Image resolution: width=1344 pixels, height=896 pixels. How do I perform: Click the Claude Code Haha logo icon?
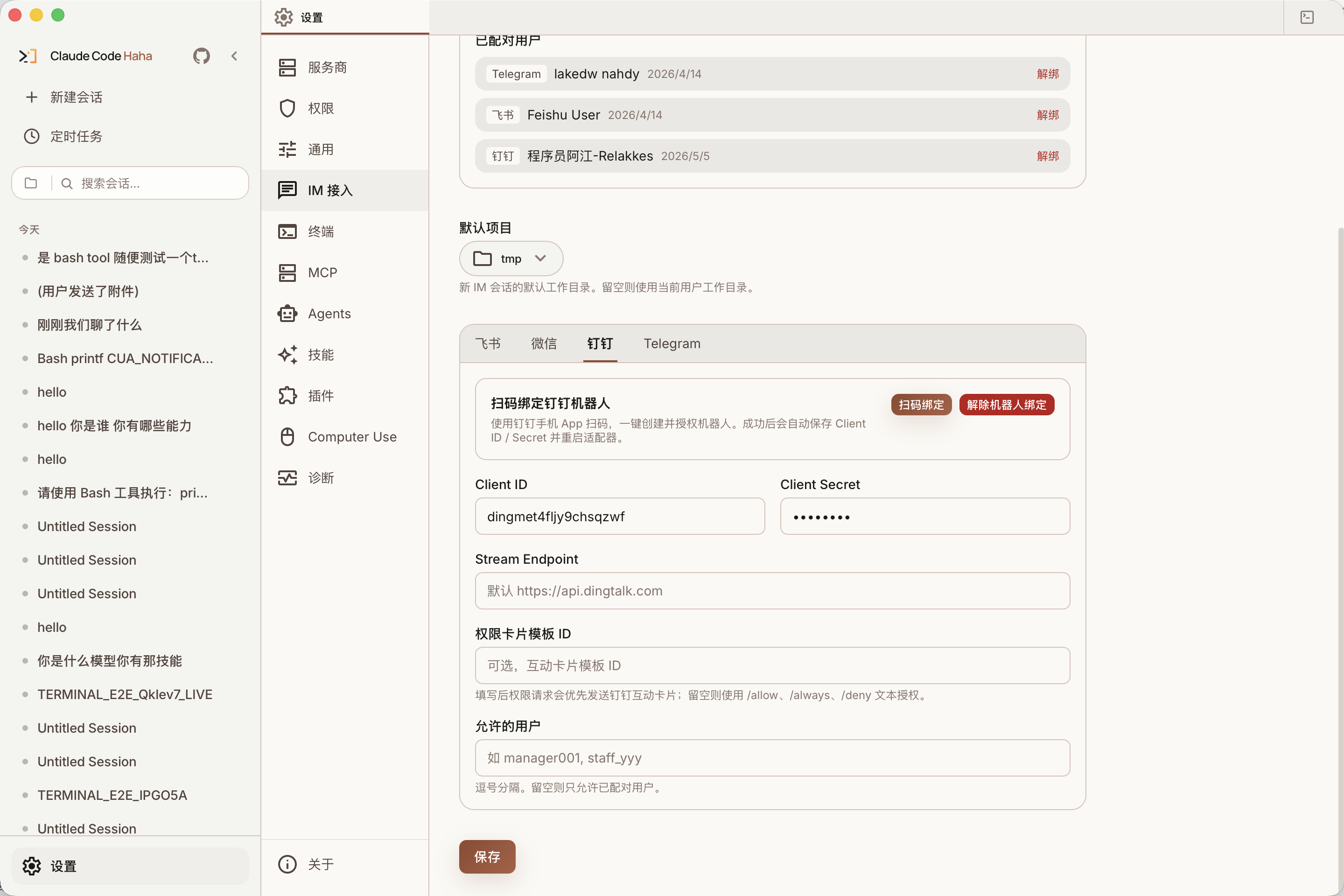[x=28, y=56]
